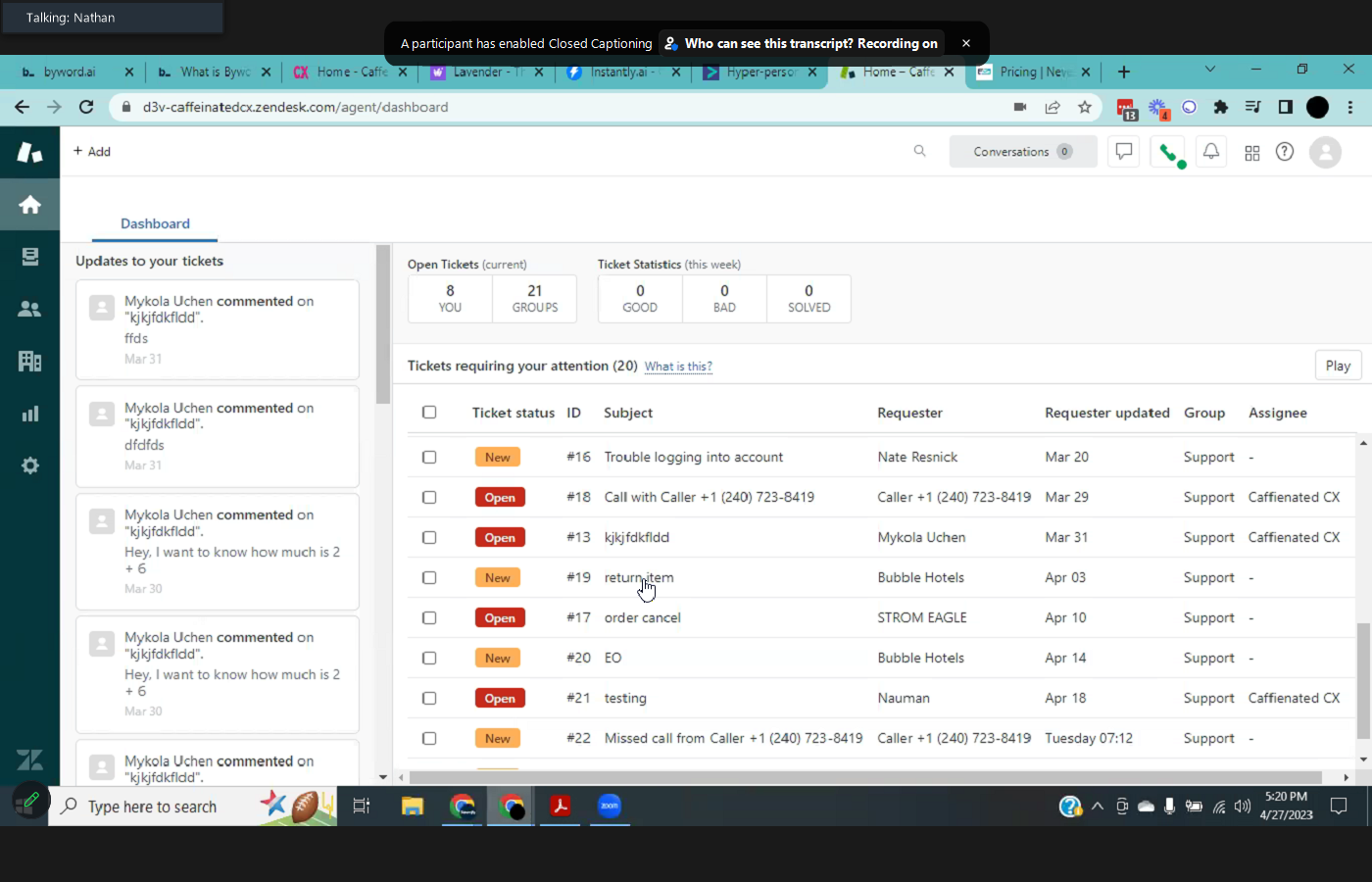1372x882 pixels.
Task: Show hidden system tray icons
Action: [x=1097, y=807]
